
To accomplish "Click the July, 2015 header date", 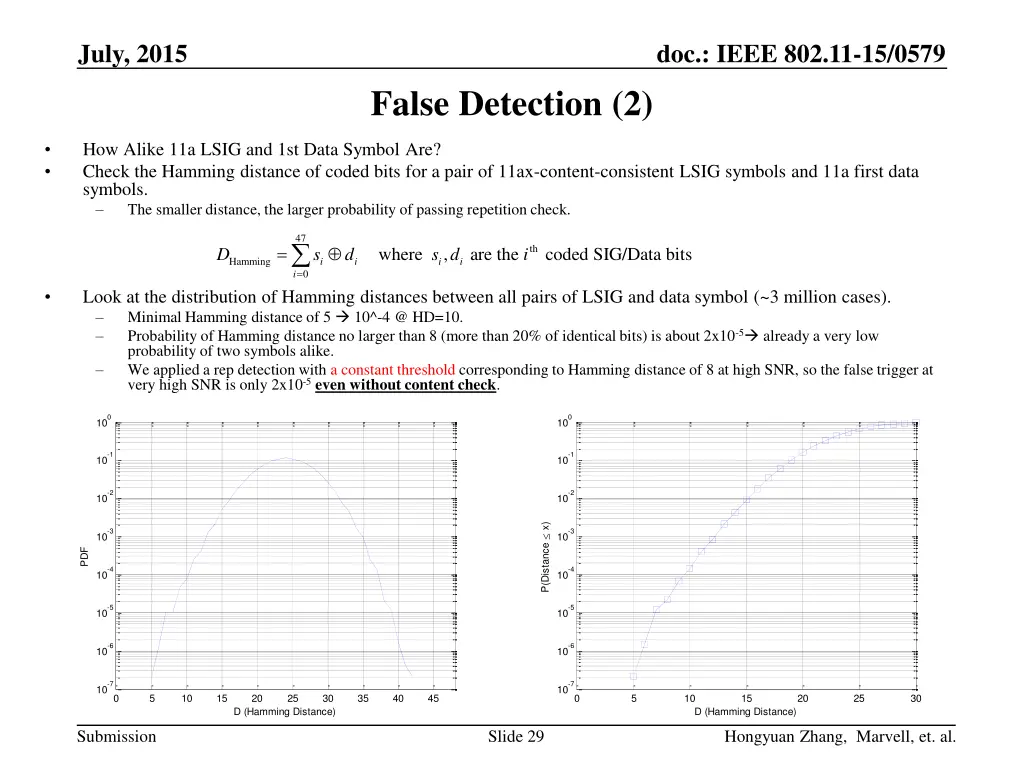I will [132, 53].
